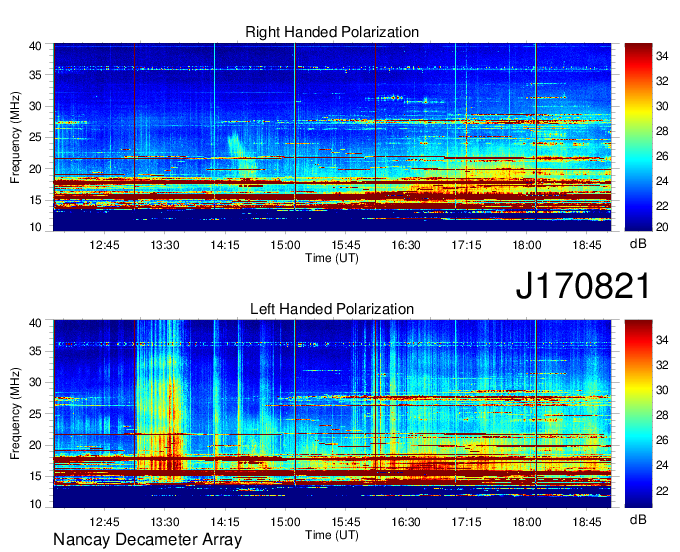Click the upper plot 'Frequency (MHz)' axis label

tap(15, 137)
